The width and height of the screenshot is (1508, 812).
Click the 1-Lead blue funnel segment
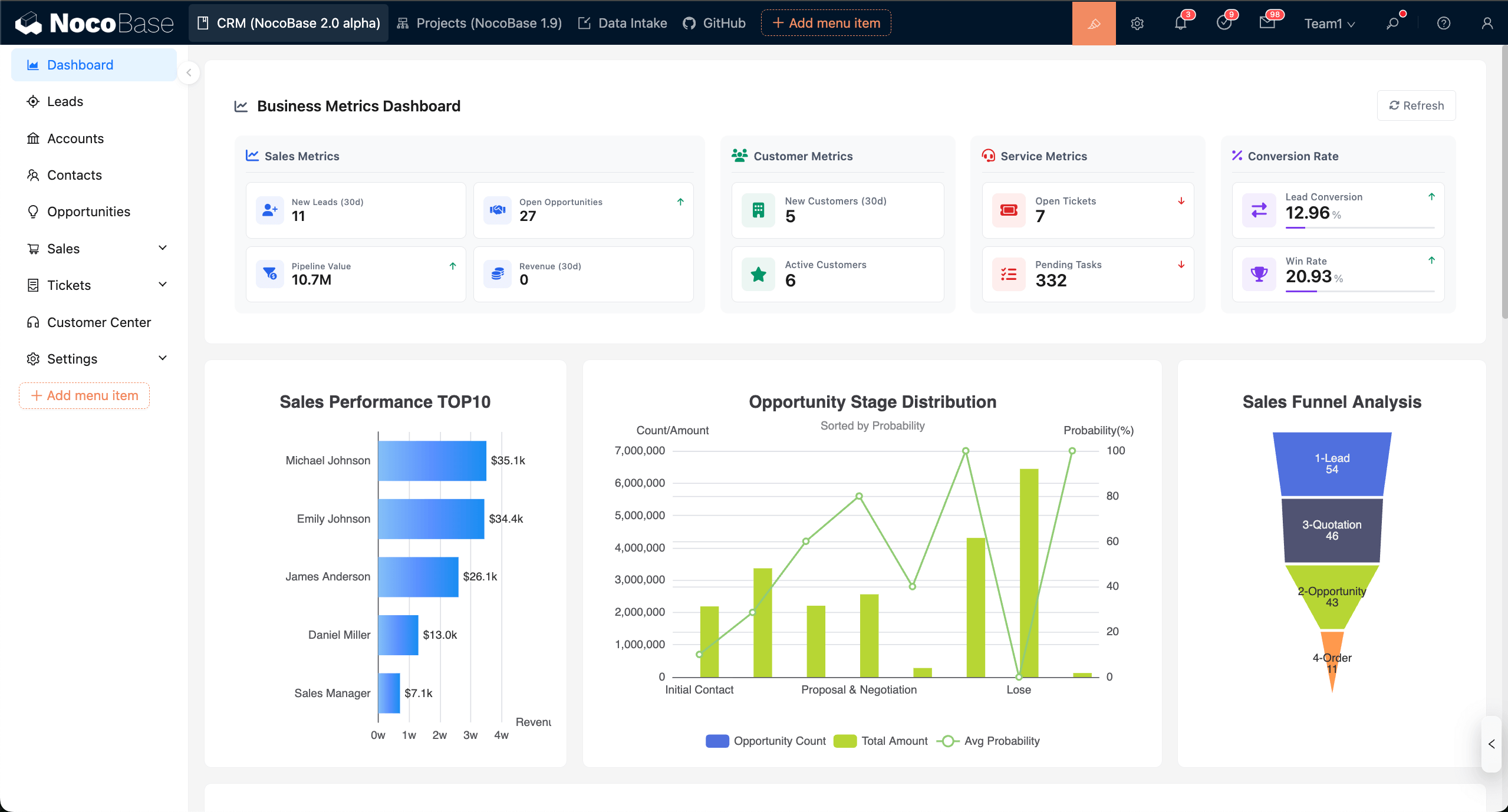[1332, 464]
